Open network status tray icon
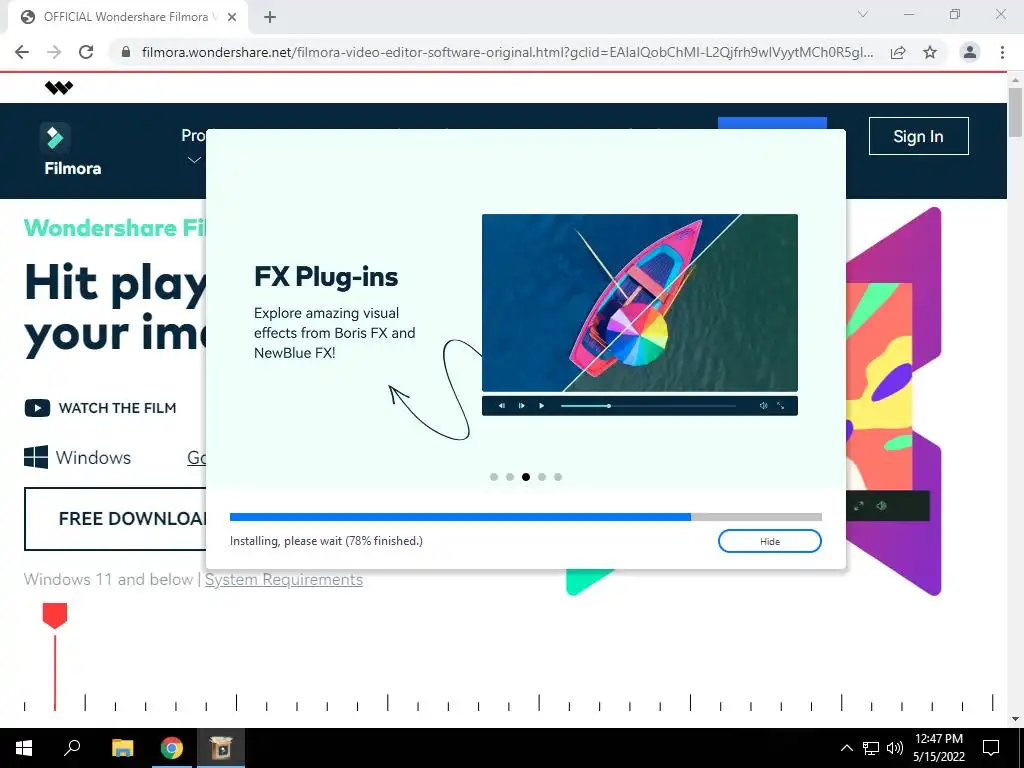Screen dimensions: 1024x768 [x=871, y=748]
